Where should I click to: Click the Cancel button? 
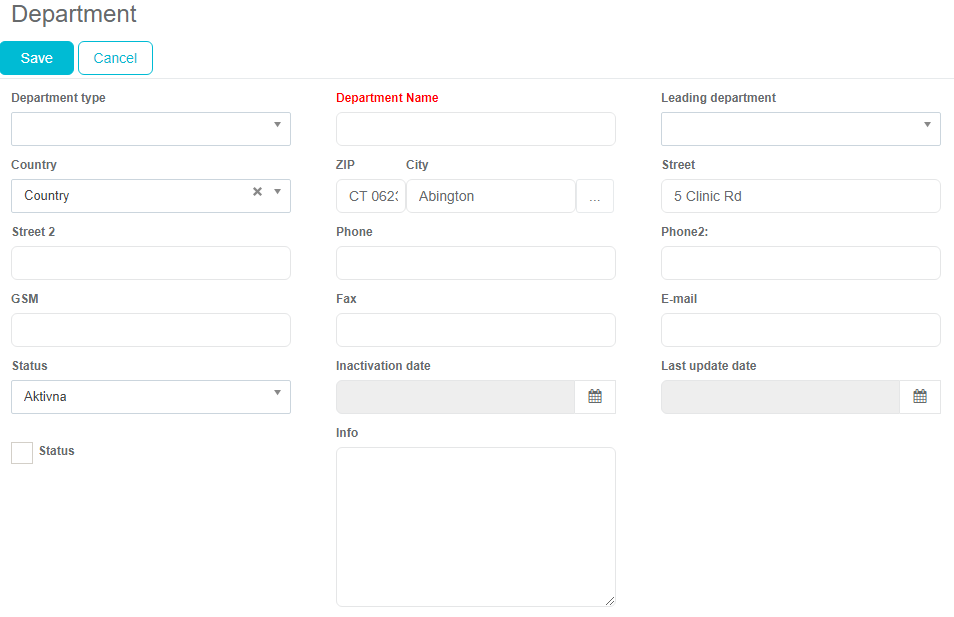coord(115,58)
